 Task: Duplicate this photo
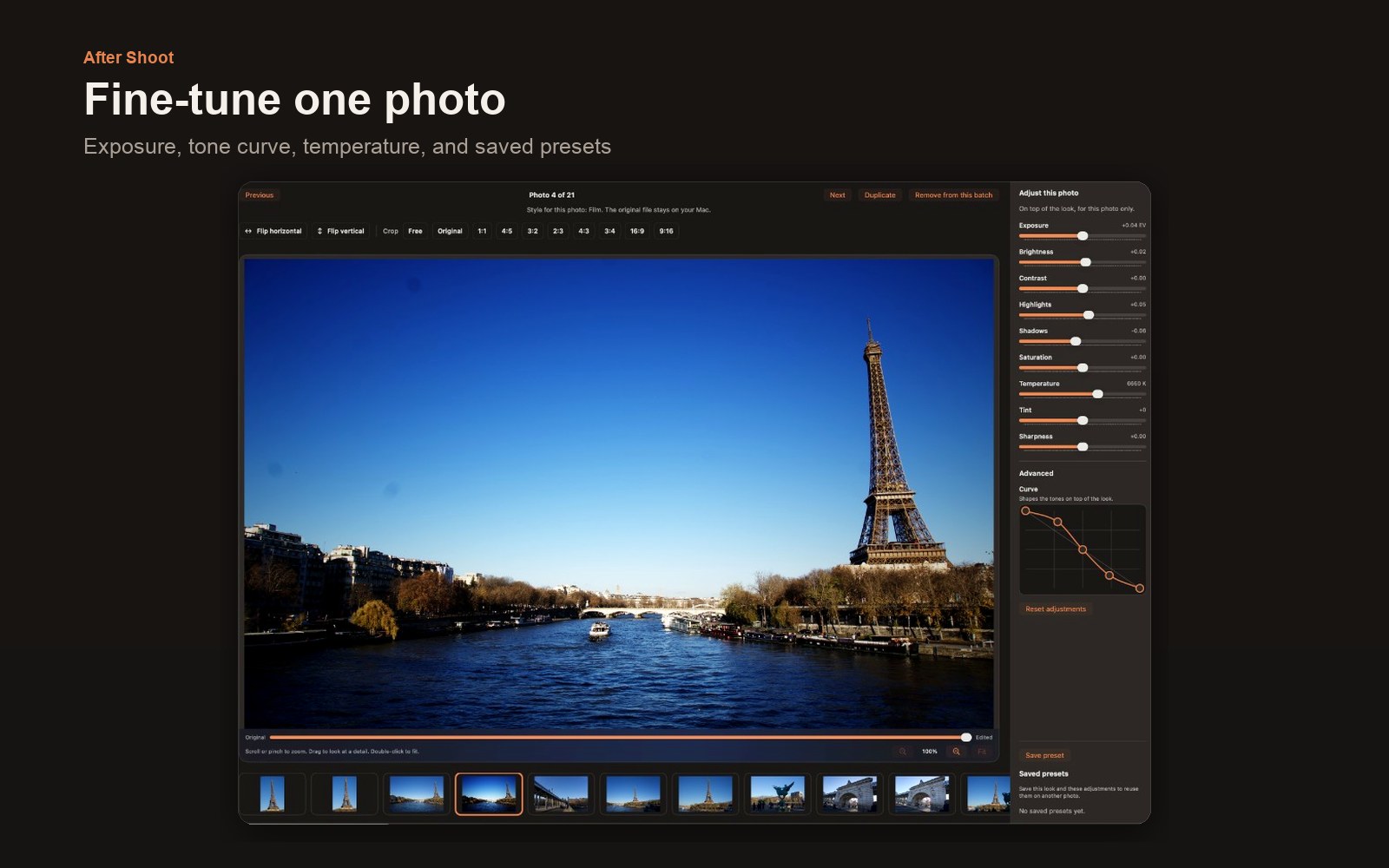click(x=879, y=195)
